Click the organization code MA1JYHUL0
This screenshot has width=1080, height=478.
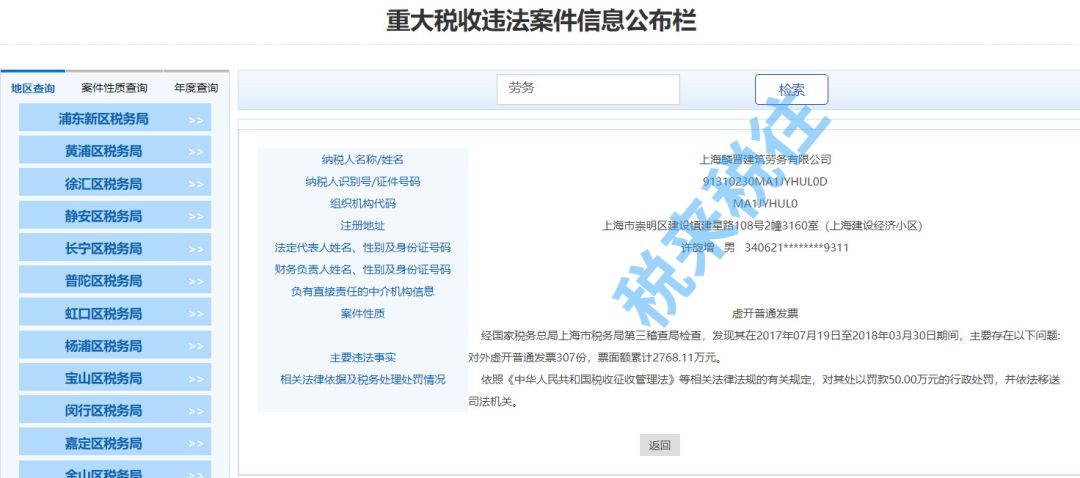pyautogui.click(x=765, y=204)
